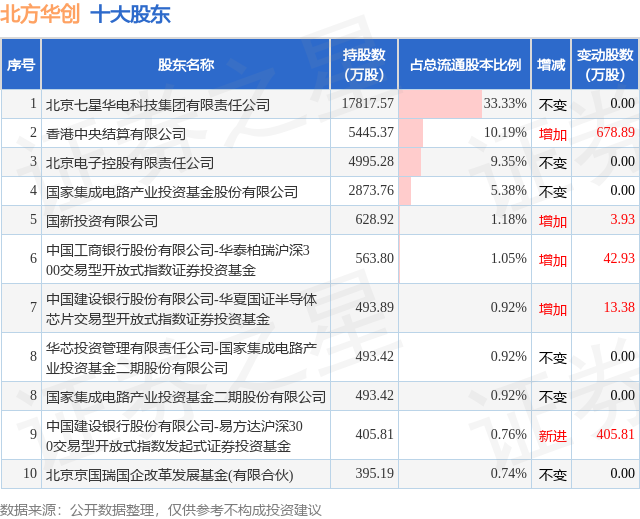Click the 华夏国证半导体芯片 fund shareholder name
Viewport: 640px width, 519px height.
[x=181, y=309]
